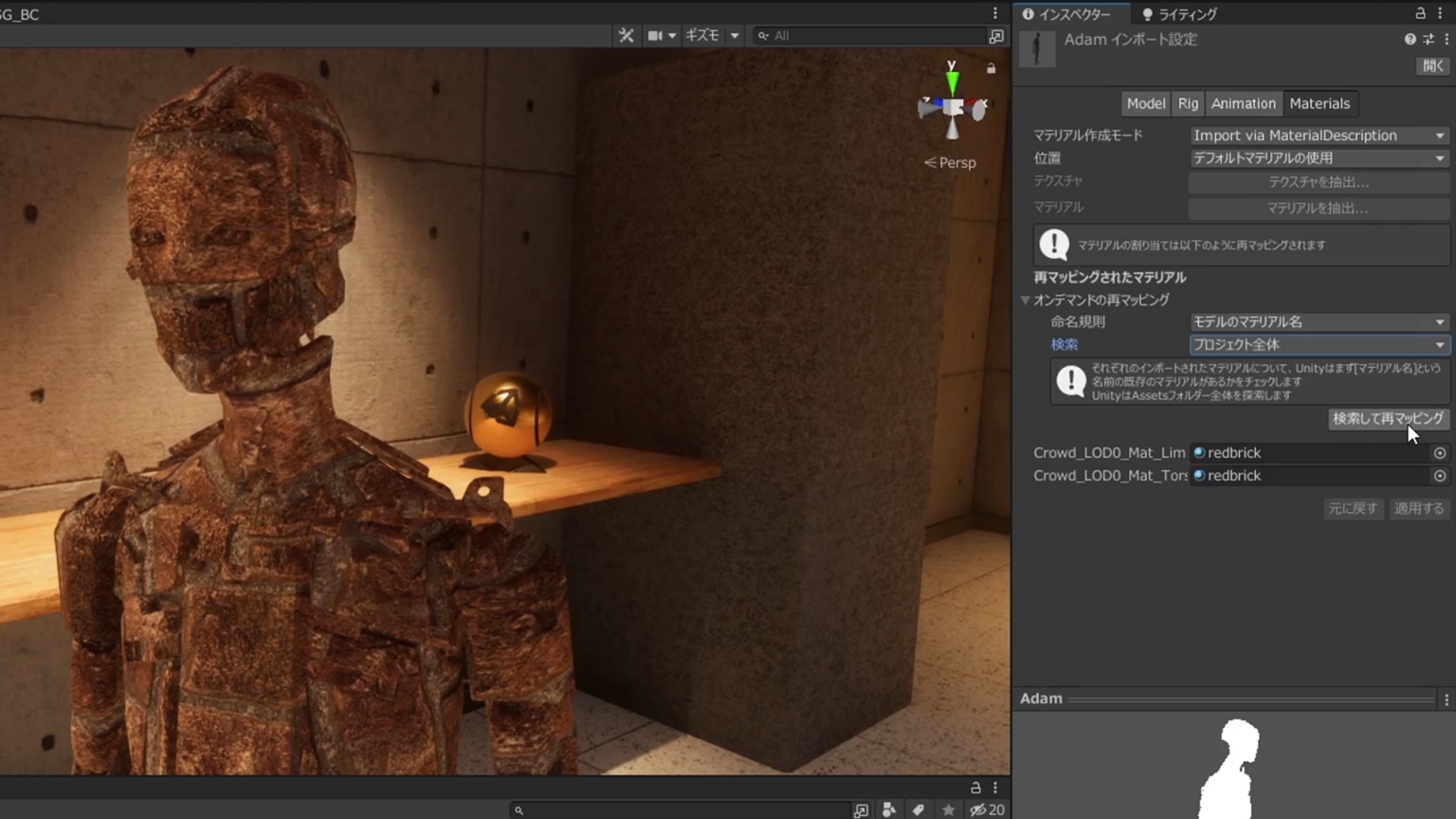Image resolution: width=1456 pixels, height=819 pixels.
Task: Toggle the inspector lock icon
Action: tap(1421, 14)
